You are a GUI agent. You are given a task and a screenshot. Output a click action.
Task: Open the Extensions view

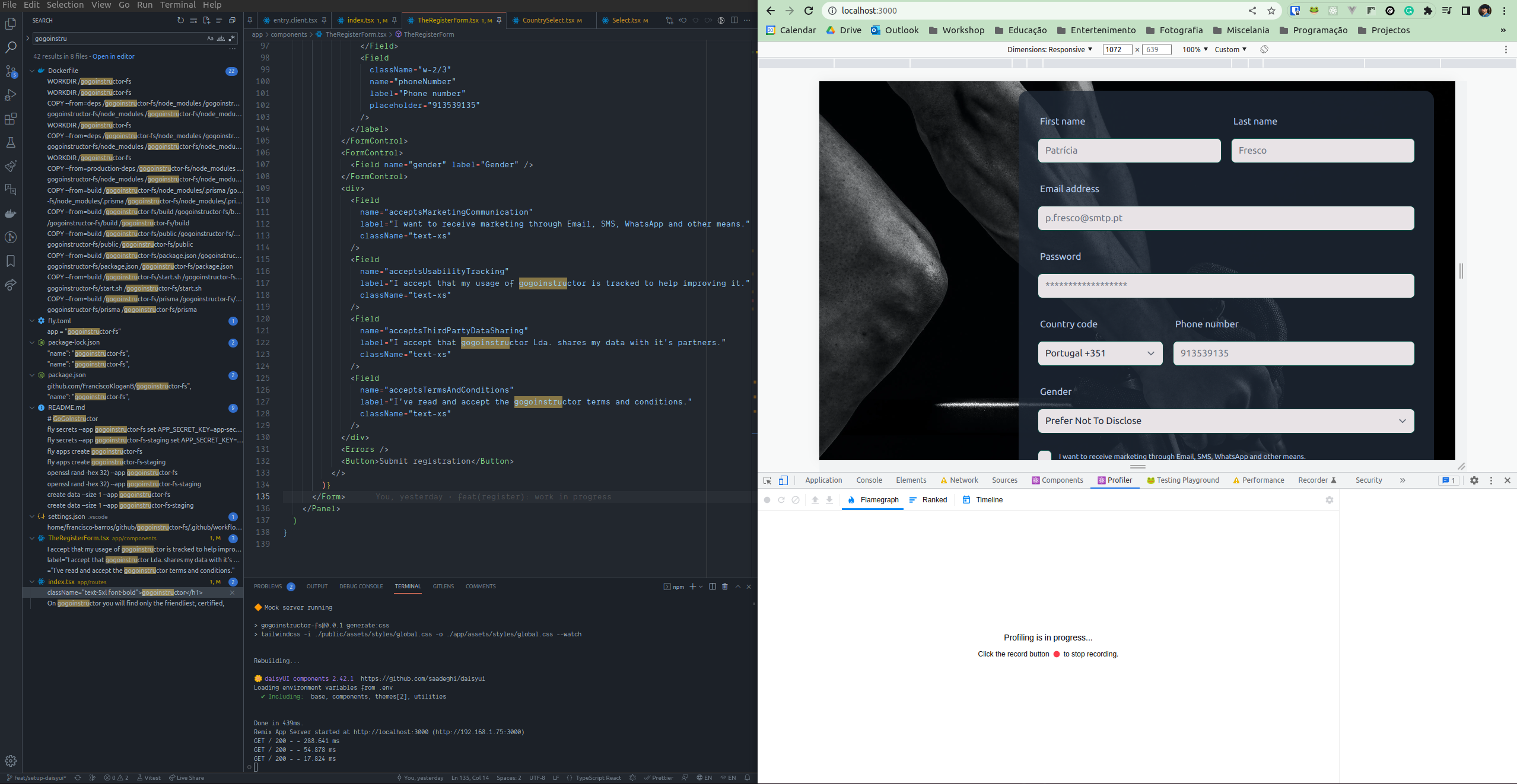pyautogui.click(x=11, y=119)
